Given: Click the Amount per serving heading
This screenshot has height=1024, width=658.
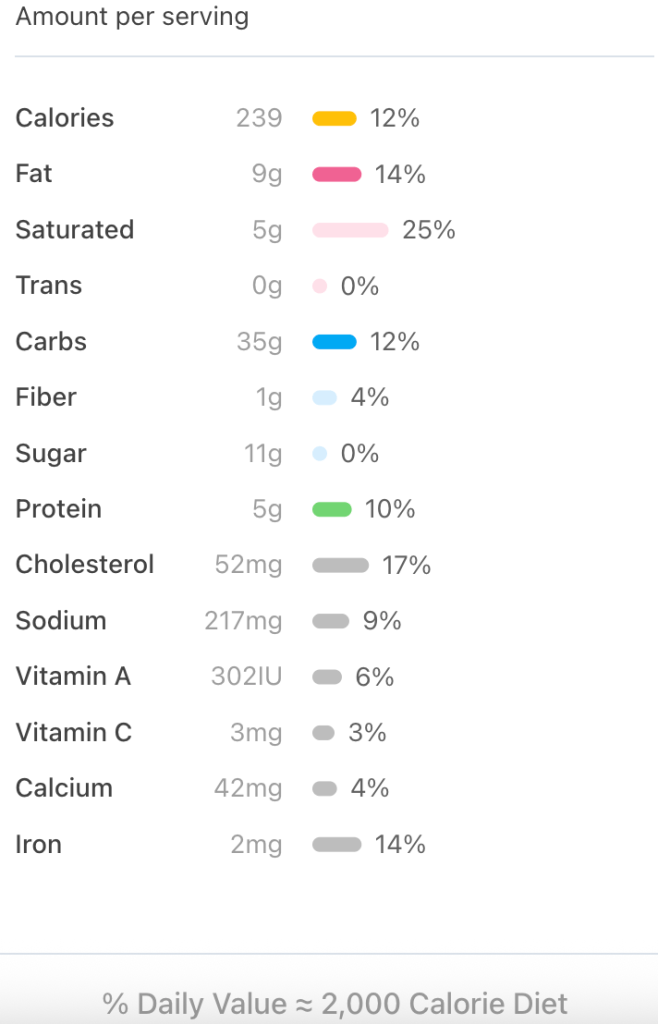Looking at the screenshot, I should [132, 17].
